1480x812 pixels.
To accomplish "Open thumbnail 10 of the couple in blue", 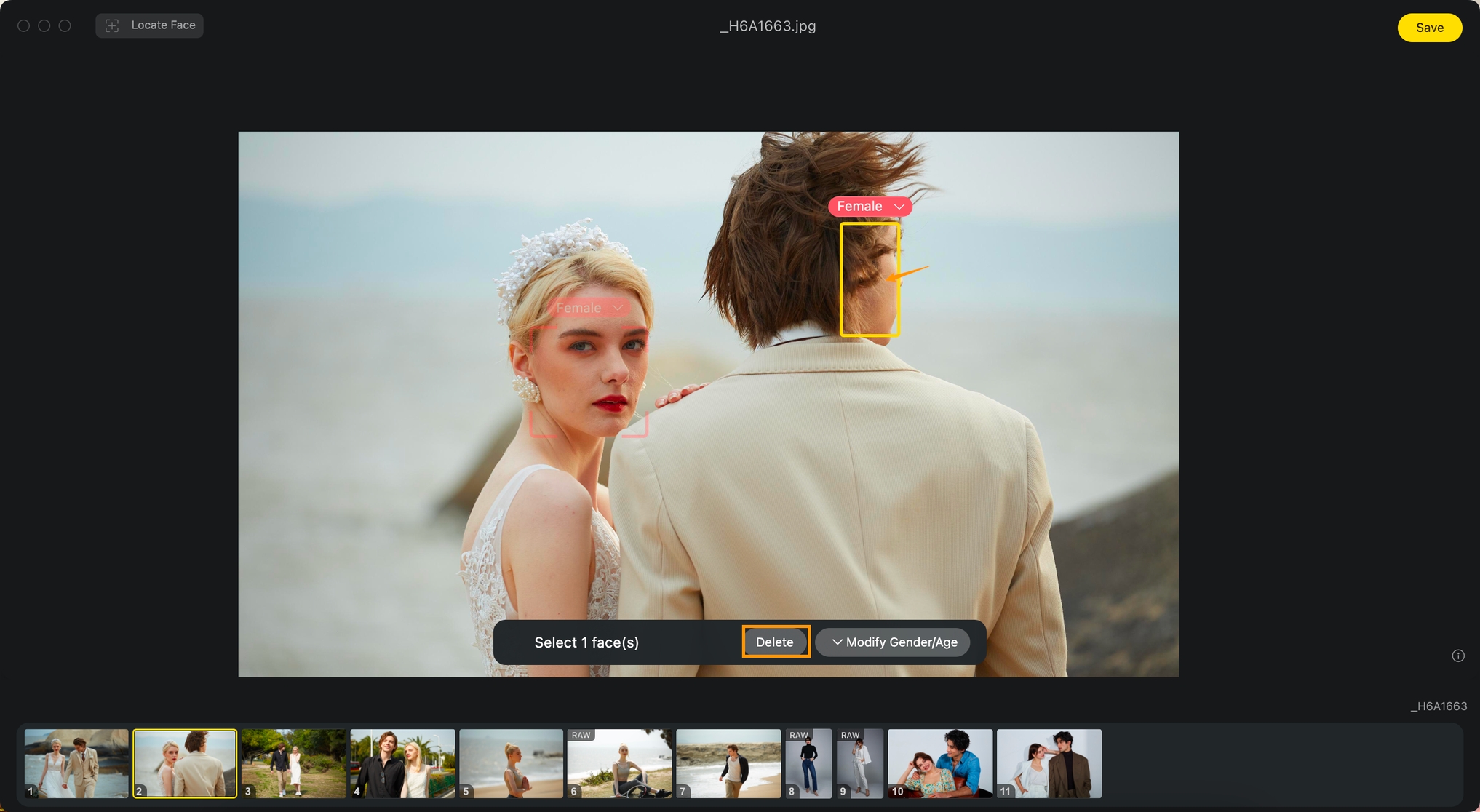I will pyautogui.click(x=939, y=763).
